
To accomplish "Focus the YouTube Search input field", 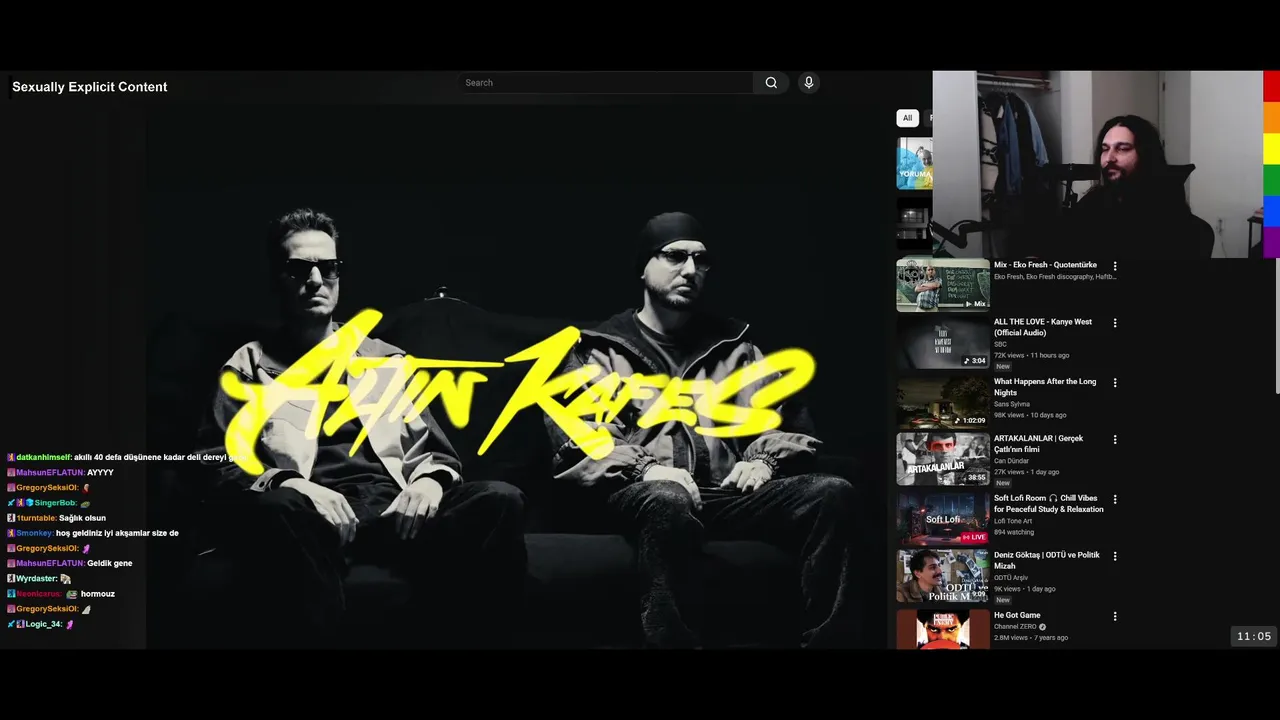I will point(607,83).
